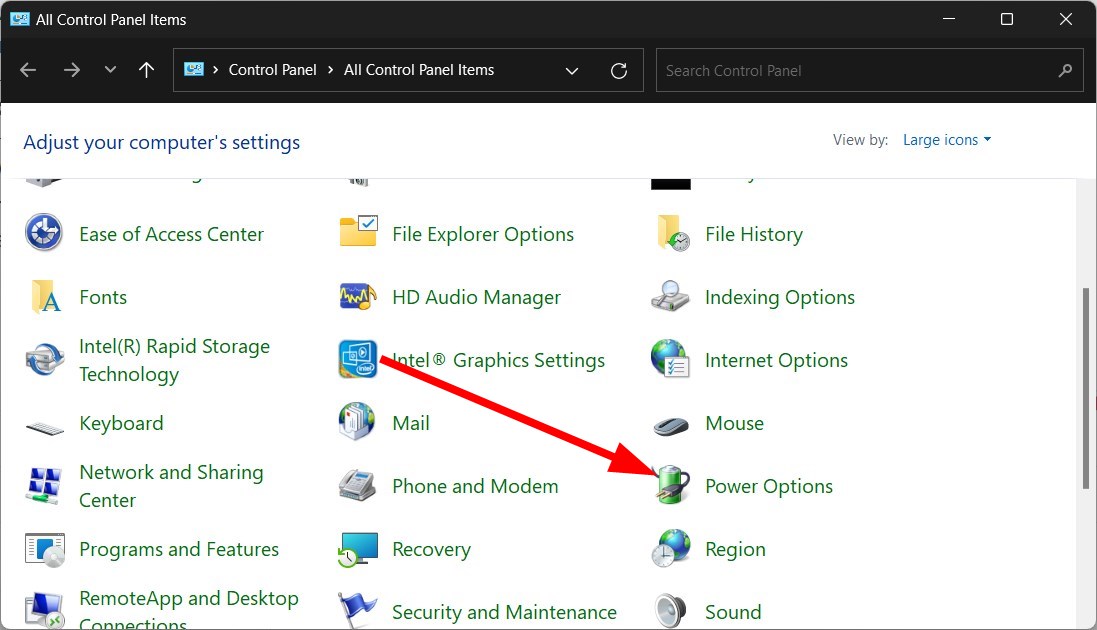1097x630 pixels.
Task: Open the View by Large icons dropdown
Action: [x=946, y=140]
